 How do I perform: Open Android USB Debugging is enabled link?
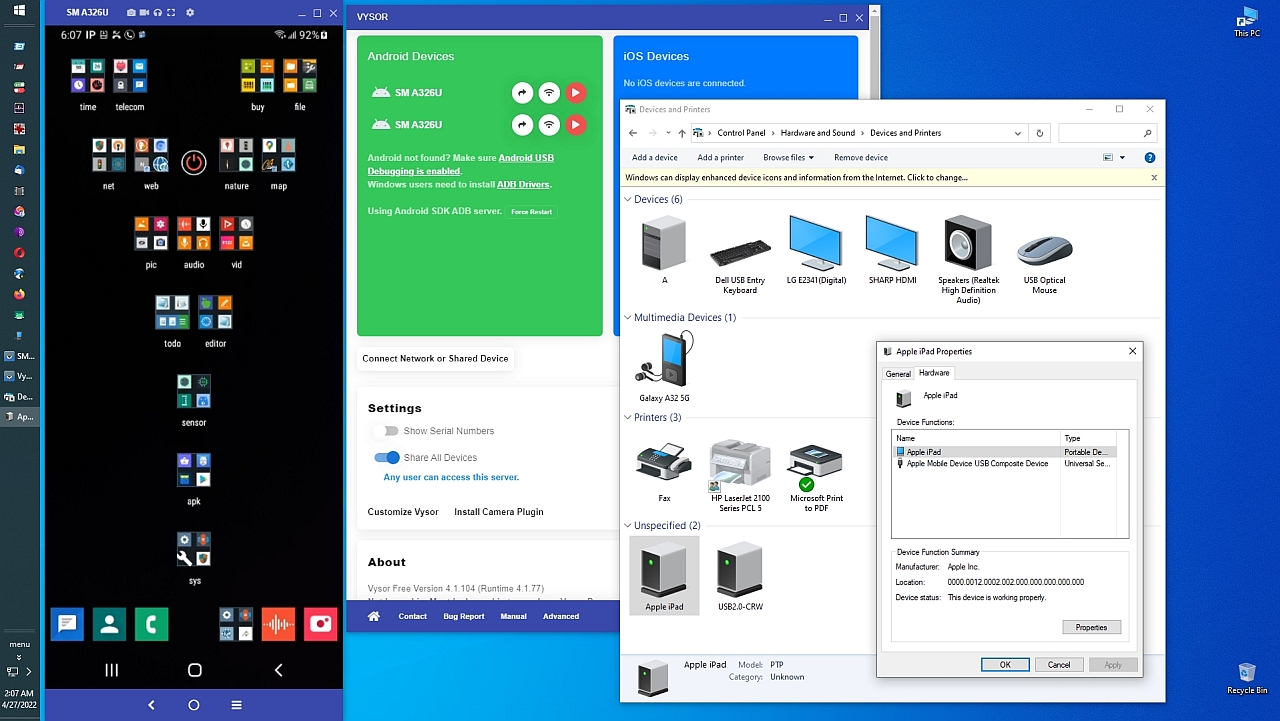pyautogui.click(x=460, y=164)
